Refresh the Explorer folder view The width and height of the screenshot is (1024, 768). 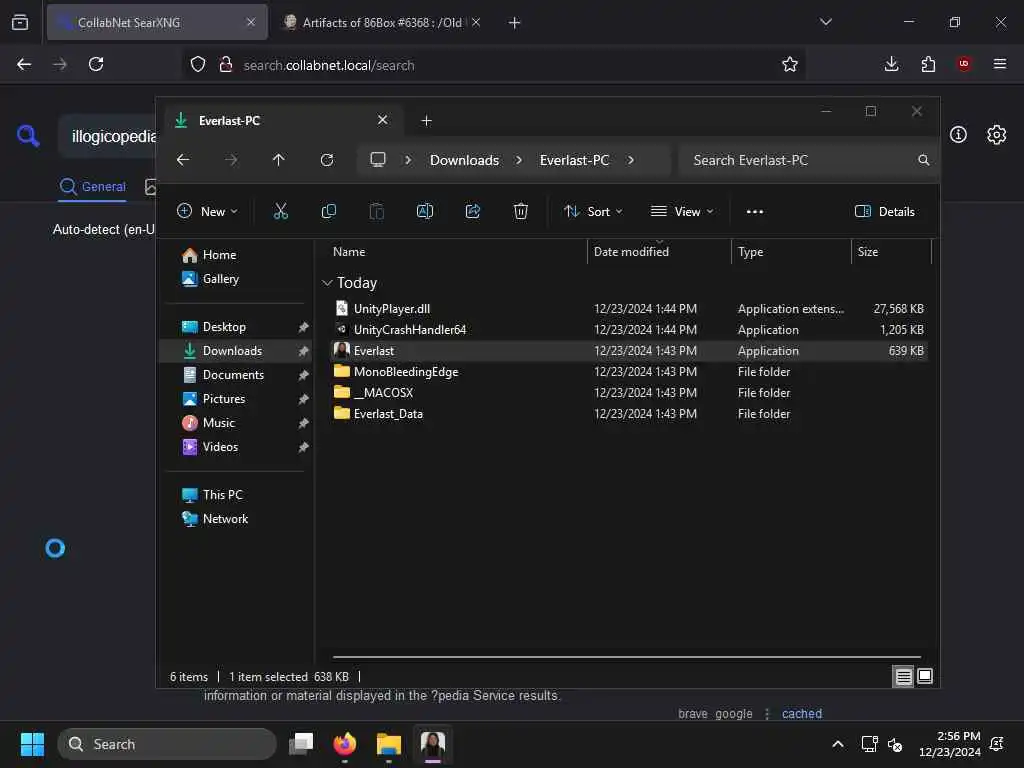tap(327, 160)
